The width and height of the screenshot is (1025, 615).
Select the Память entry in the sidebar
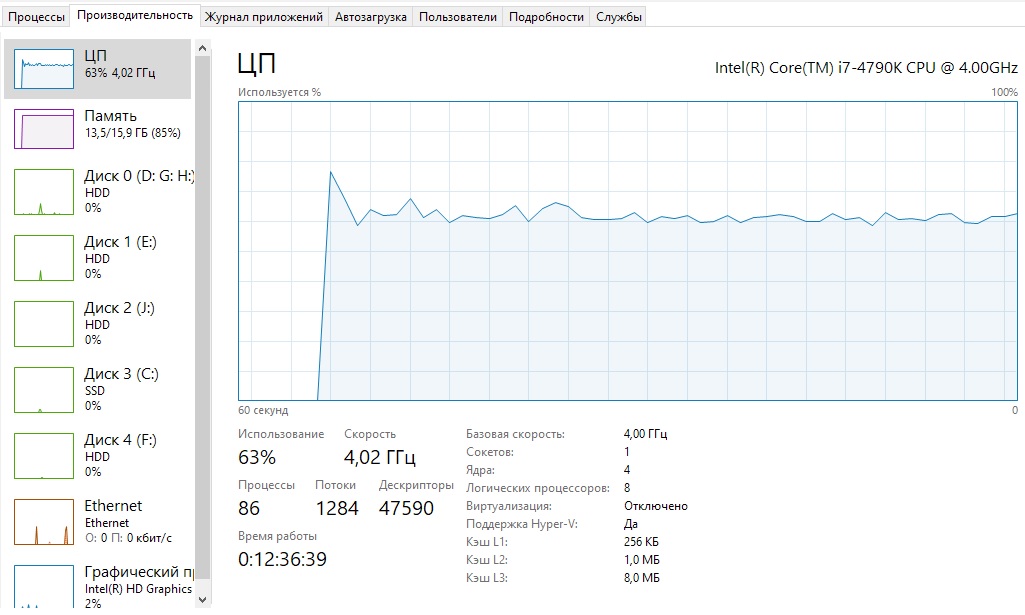(97, 129)
